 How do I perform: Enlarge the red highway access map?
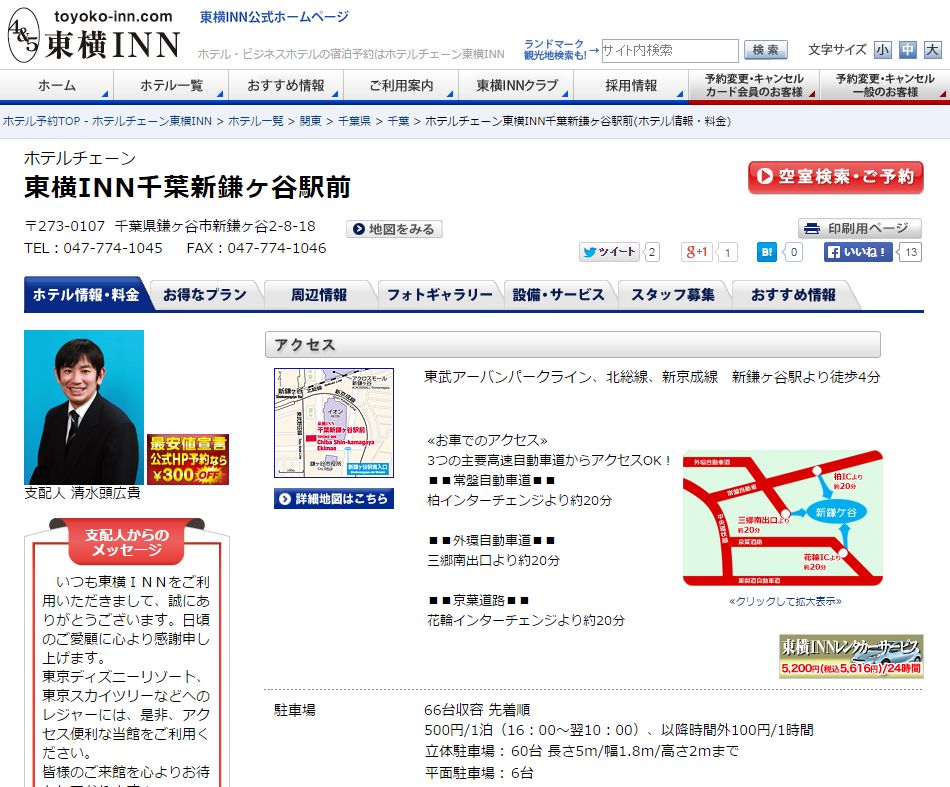point(783,517)
